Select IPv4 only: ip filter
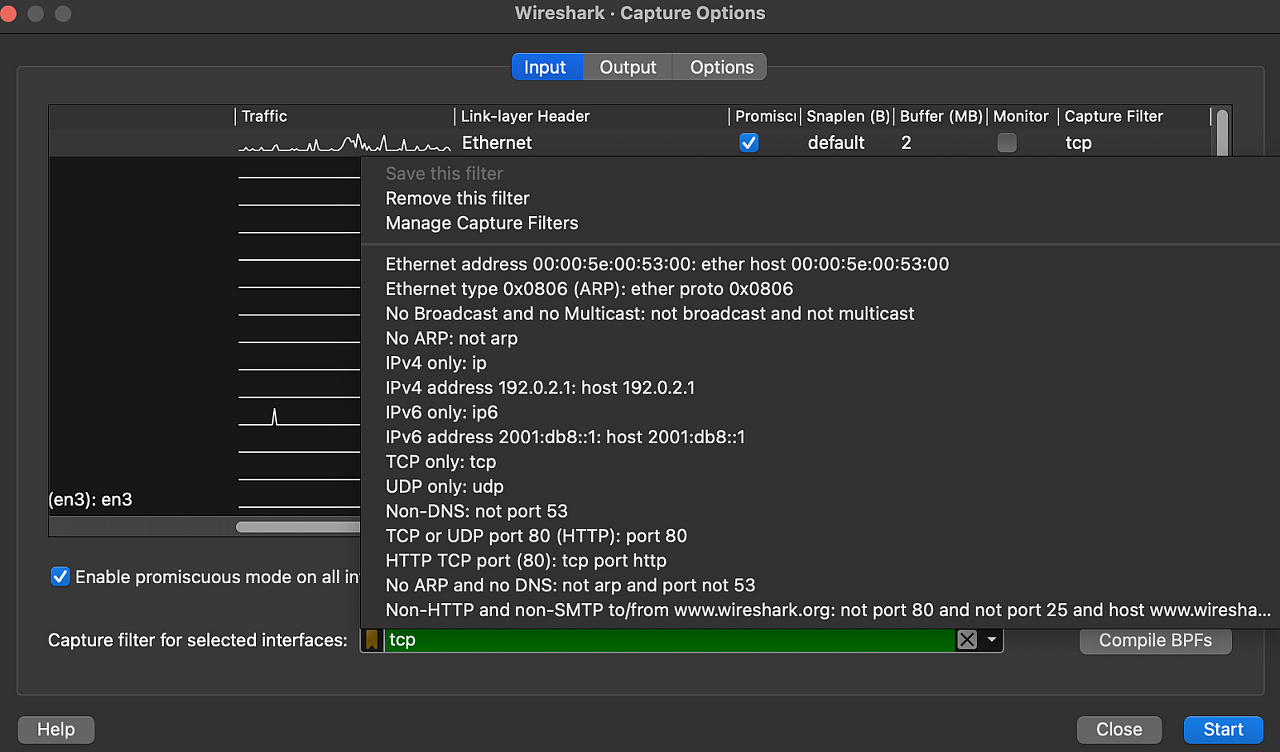This screenshot has width=1280, height=752. click(436, 363)
